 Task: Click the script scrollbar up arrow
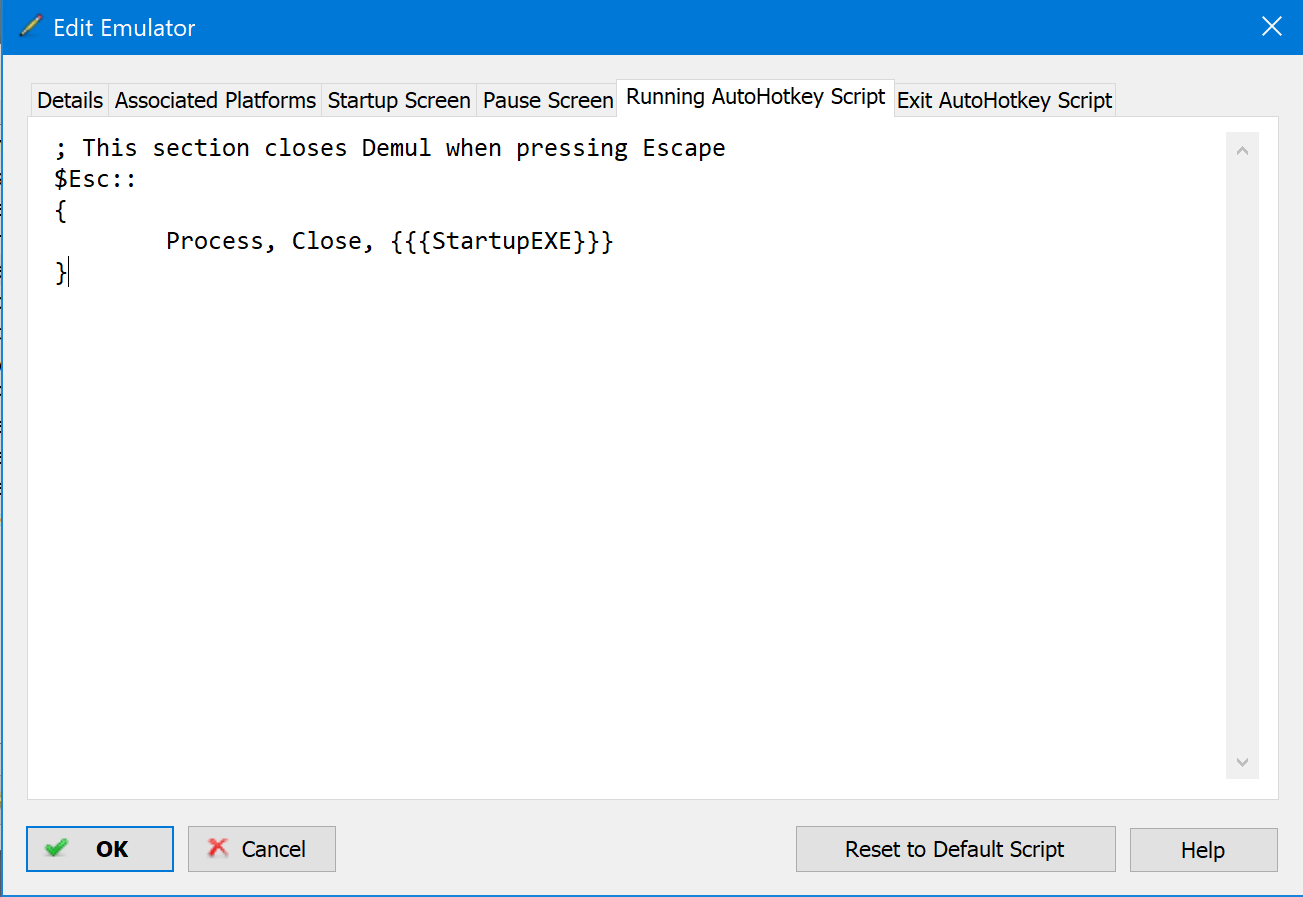point(1242,152)
